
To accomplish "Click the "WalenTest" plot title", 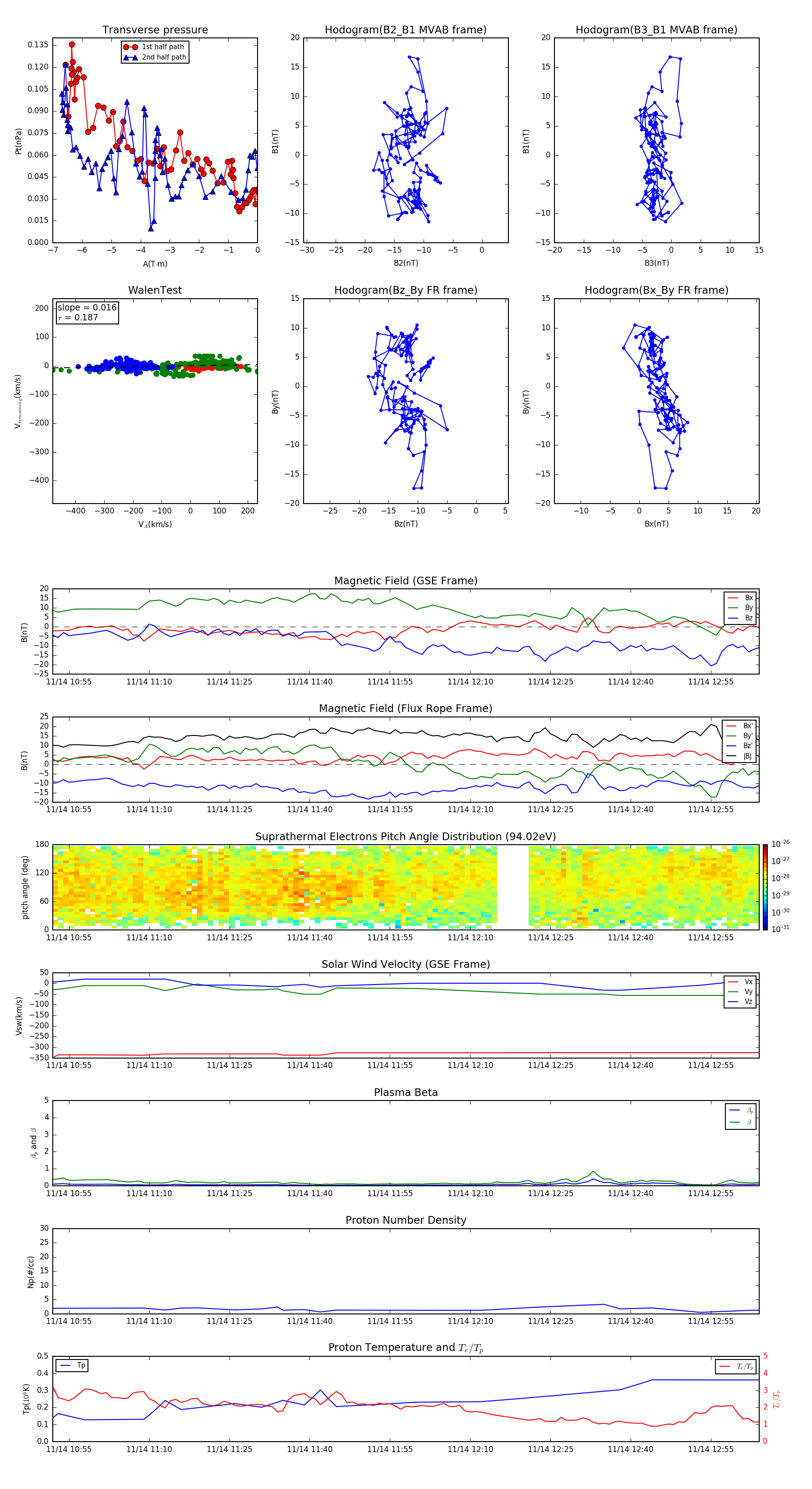I will [155, 290].
